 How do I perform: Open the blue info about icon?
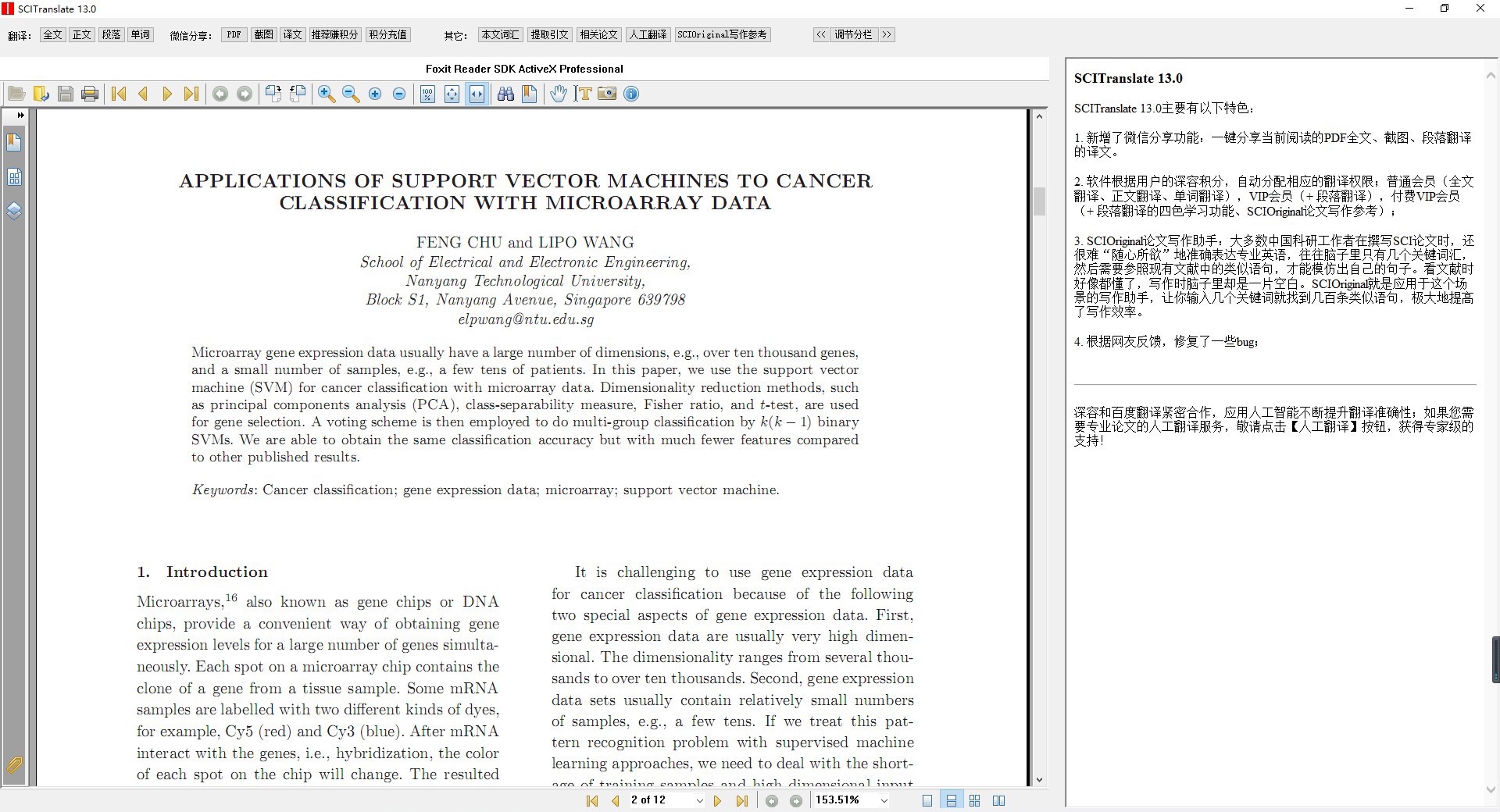click(631, 94)
